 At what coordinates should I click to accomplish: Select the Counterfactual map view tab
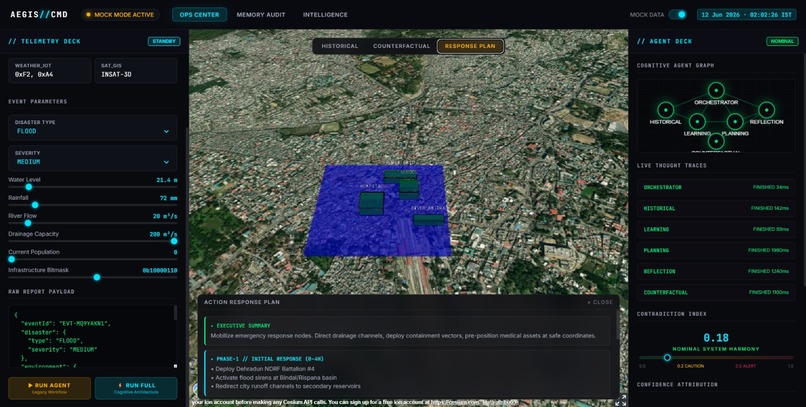pyautogui.click(x=401, y=46)
